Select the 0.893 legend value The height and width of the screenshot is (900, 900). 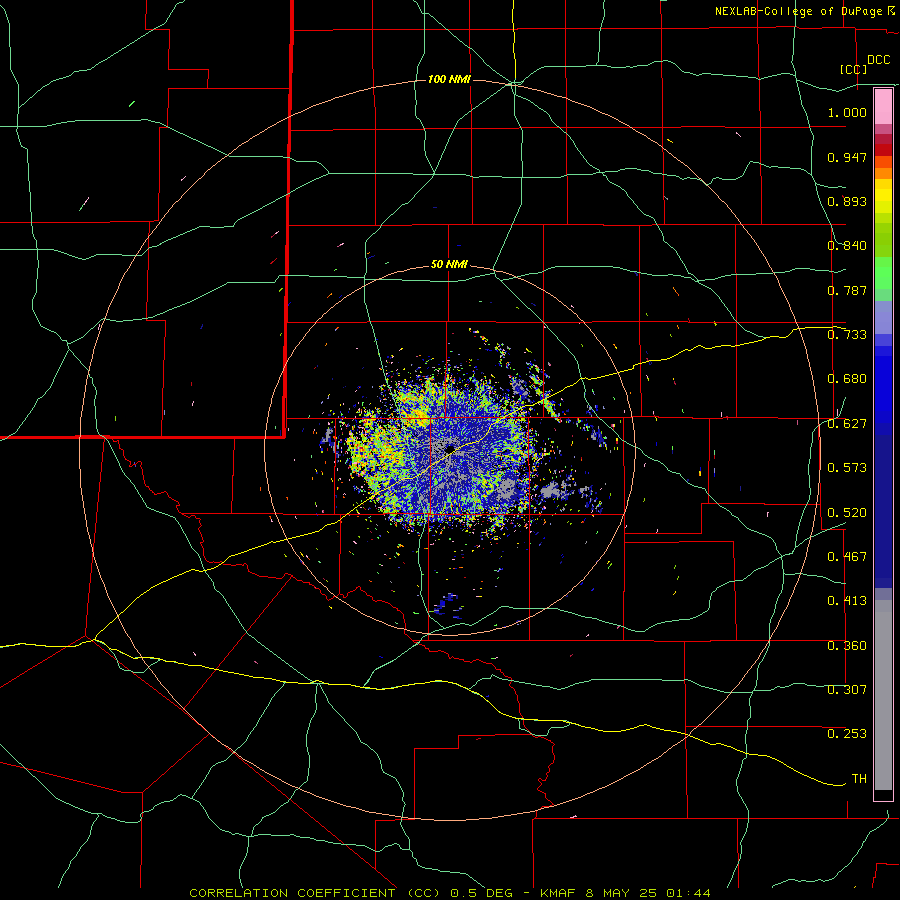tap(847, 201)
